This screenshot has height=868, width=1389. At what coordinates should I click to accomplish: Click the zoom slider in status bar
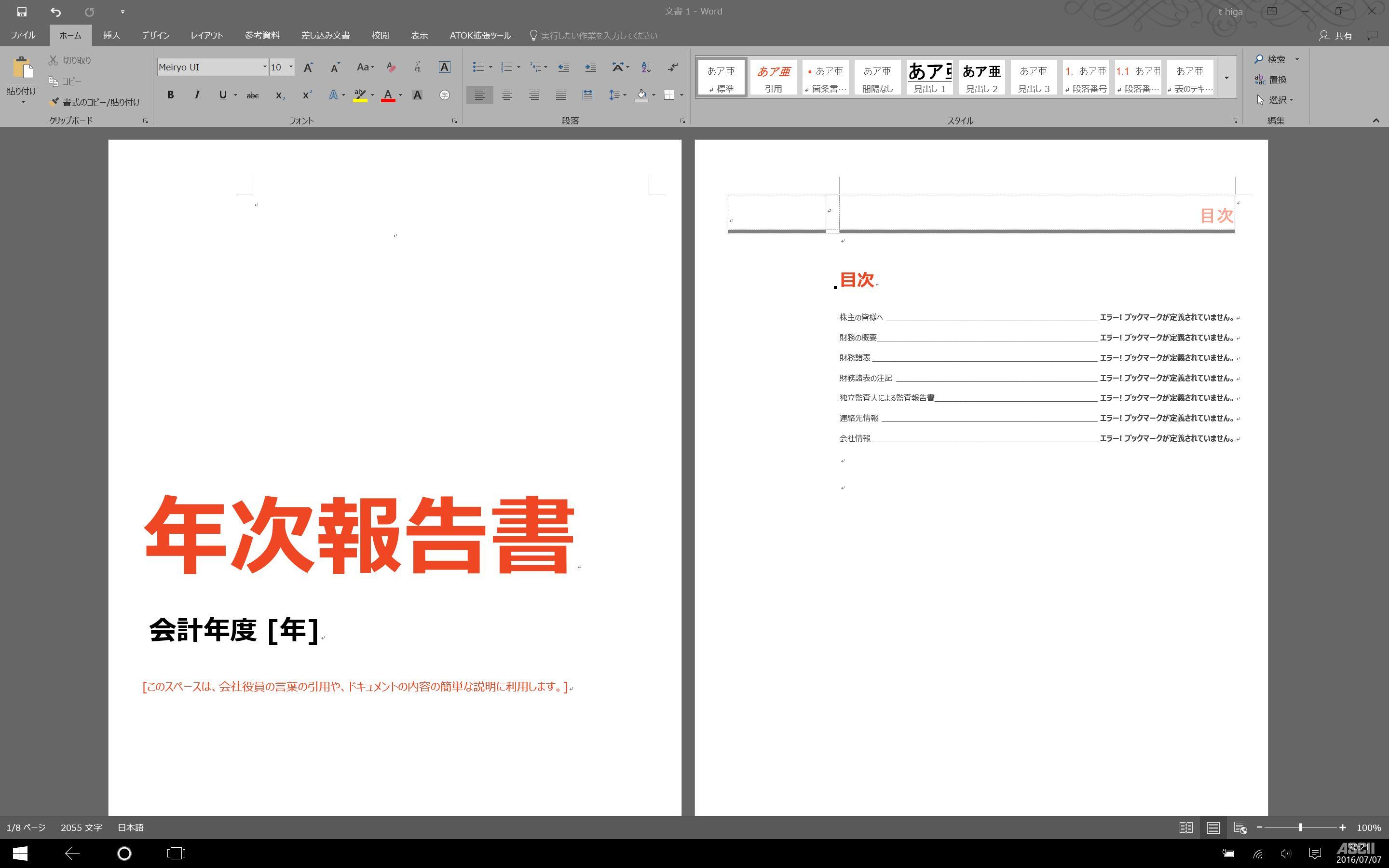(x=1300, y=827)
